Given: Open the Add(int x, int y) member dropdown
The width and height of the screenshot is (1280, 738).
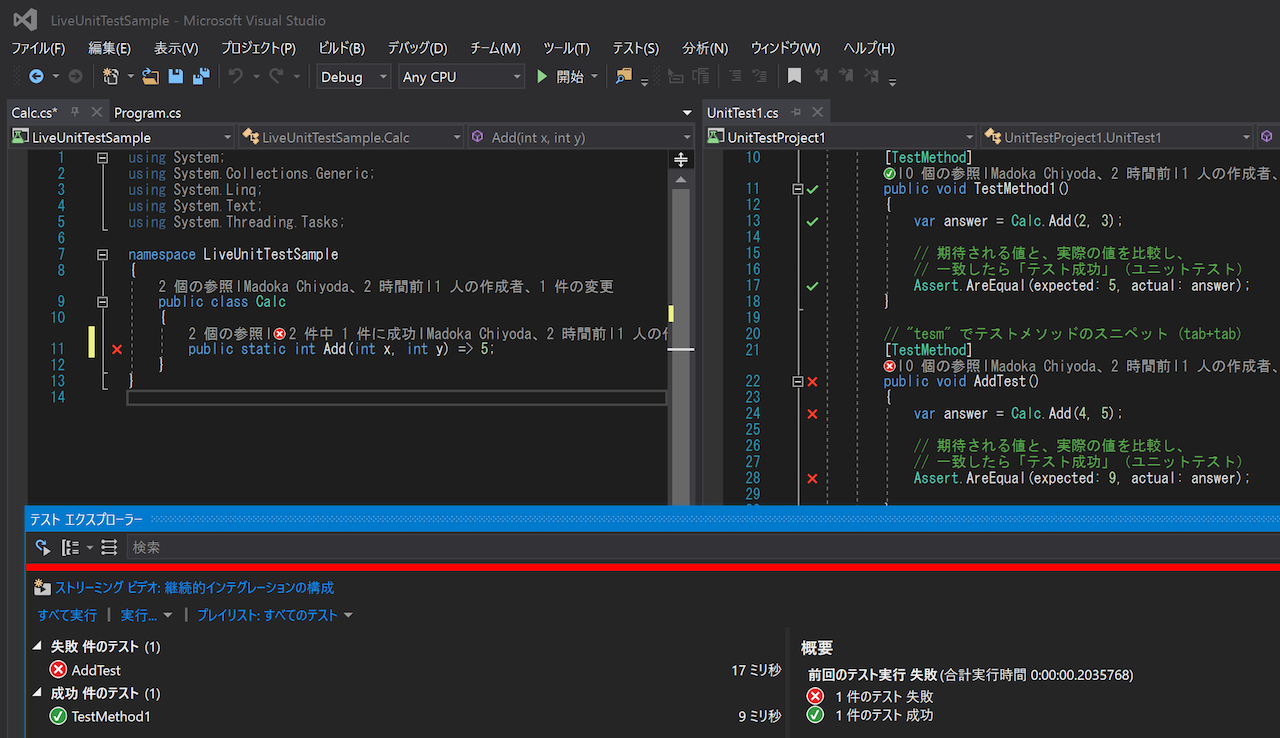Looking at the screenshot, I should (x=580, y=137).
